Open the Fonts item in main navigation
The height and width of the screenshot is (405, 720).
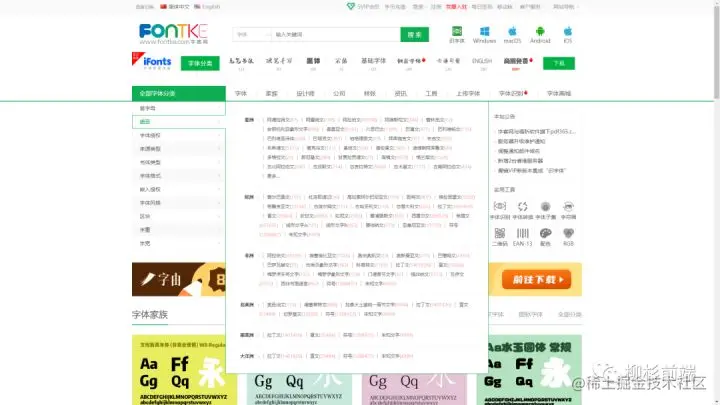point(241,93)
